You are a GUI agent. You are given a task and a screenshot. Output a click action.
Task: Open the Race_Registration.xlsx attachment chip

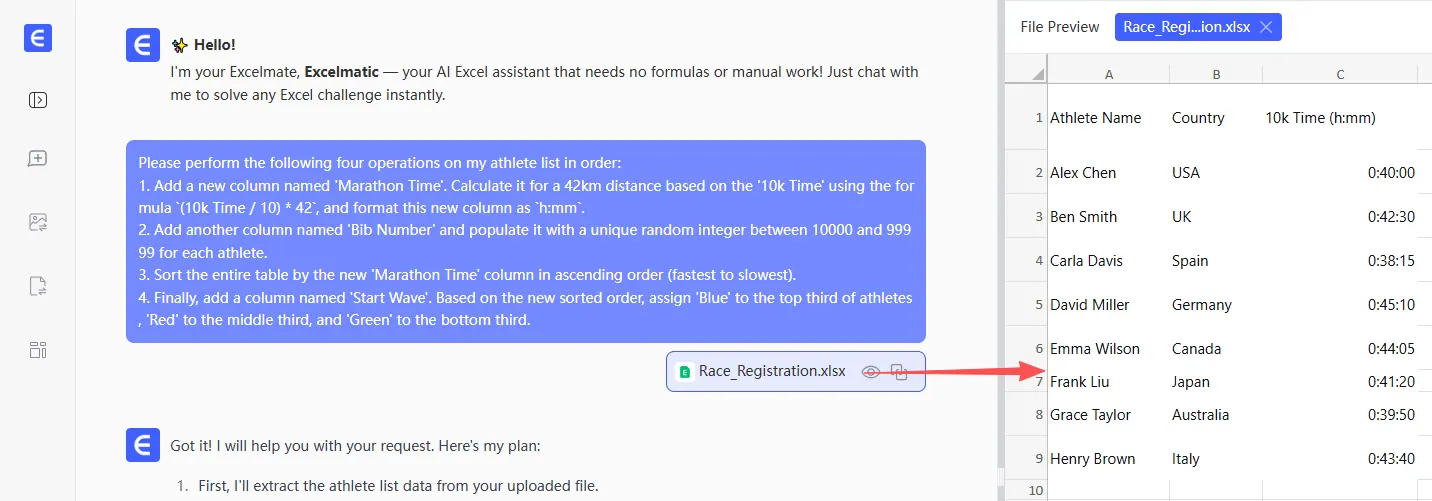[771, 372]
